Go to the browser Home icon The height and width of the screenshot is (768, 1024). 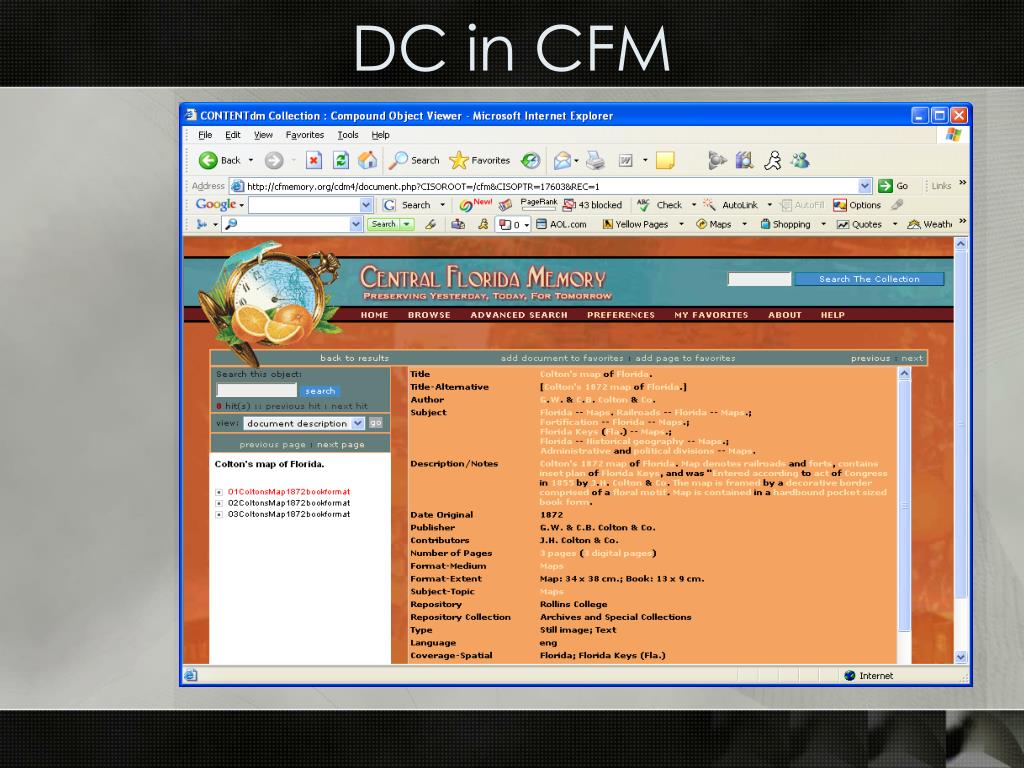click(367, 160)
